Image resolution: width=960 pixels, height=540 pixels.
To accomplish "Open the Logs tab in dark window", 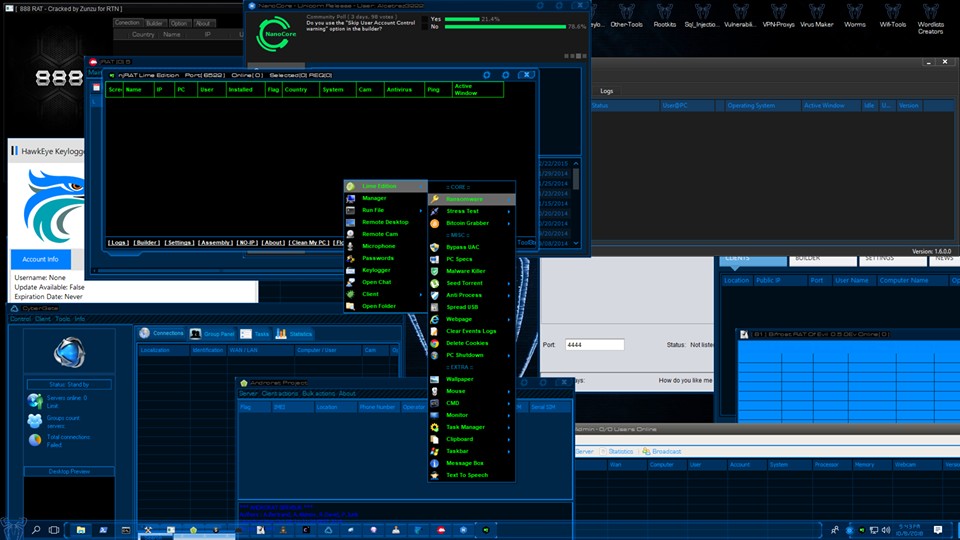I will pos(606,91).
